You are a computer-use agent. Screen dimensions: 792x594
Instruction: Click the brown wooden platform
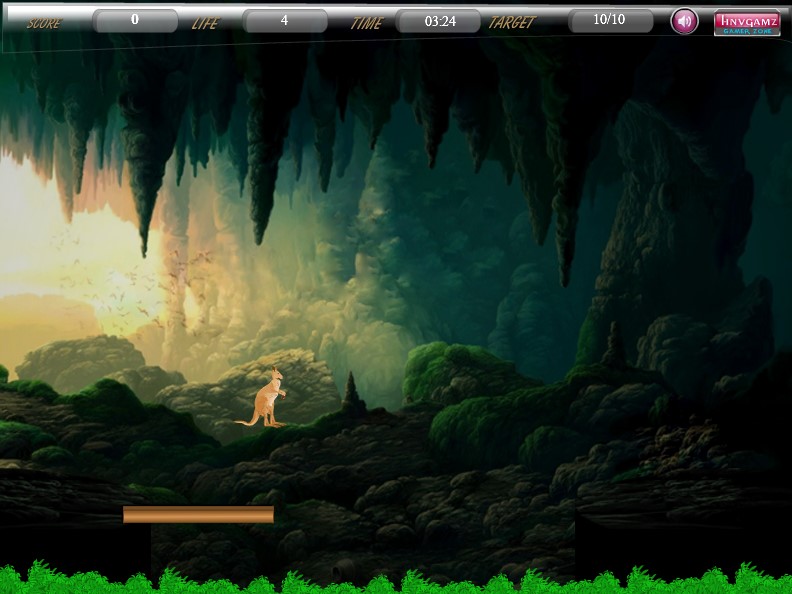point(199,514)
